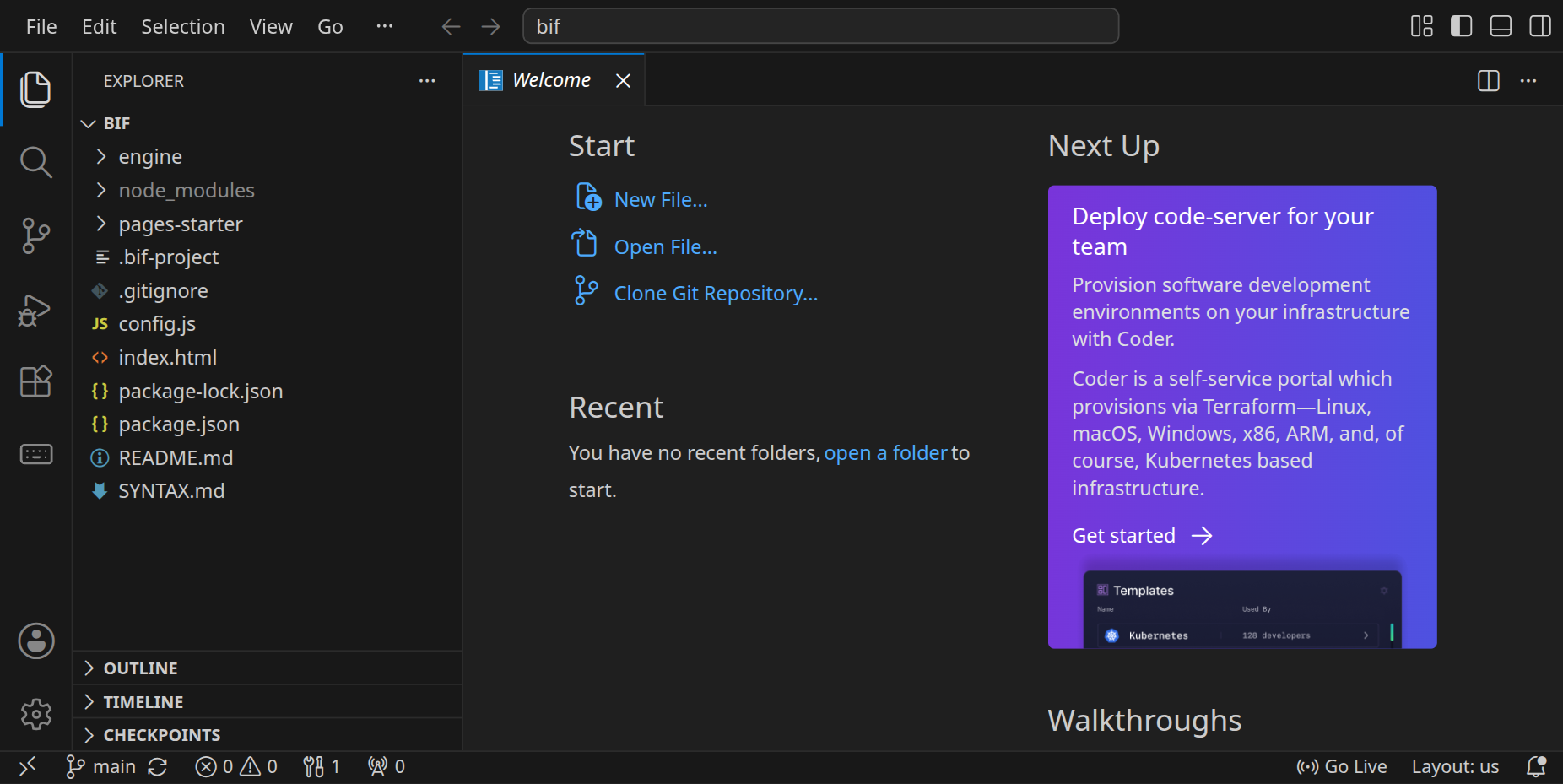Click the Open File... link
The image size is (1563, 784).
pos(666,247)
